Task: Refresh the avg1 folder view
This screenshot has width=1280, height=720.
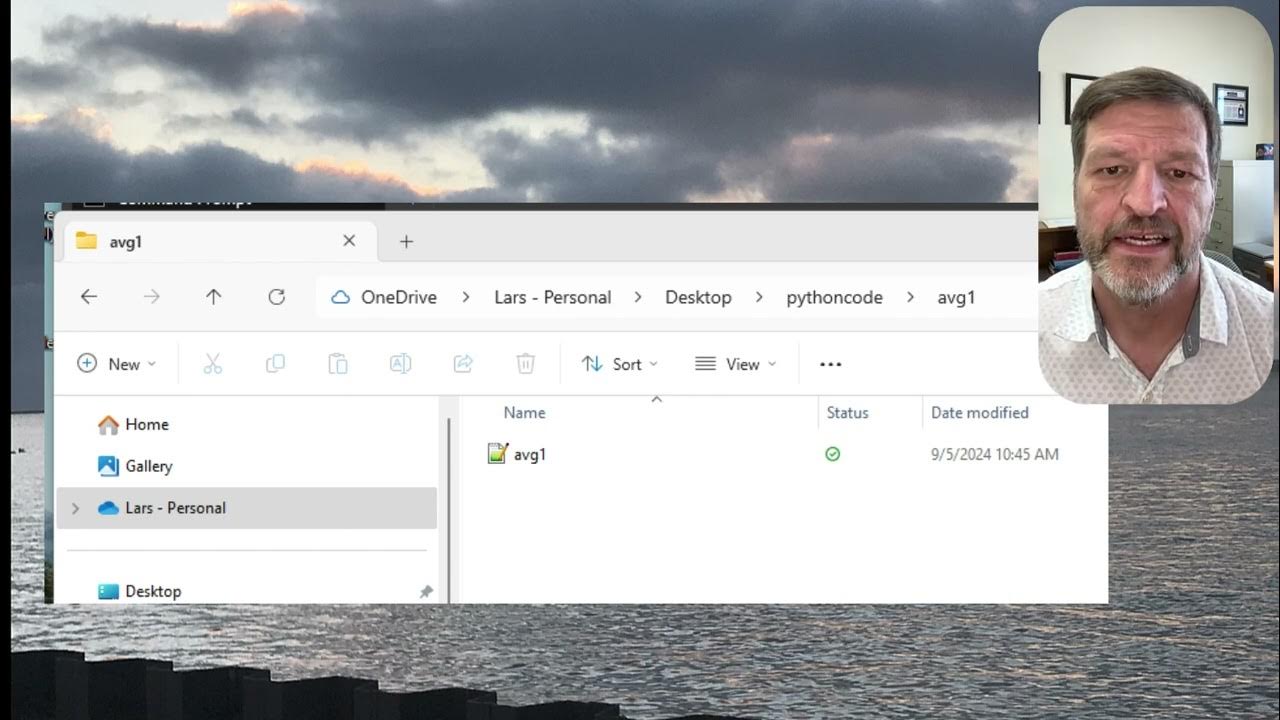Action: click(x=277, y=297)
